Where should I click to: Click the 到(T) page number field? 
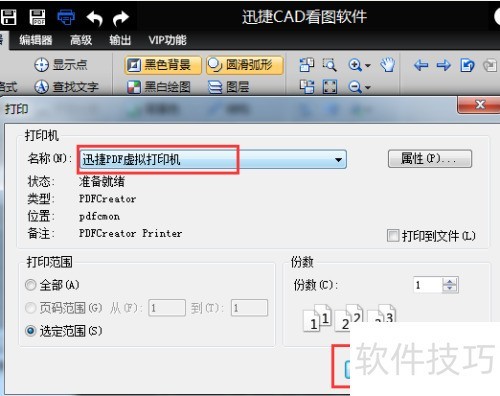coord(249,308)
